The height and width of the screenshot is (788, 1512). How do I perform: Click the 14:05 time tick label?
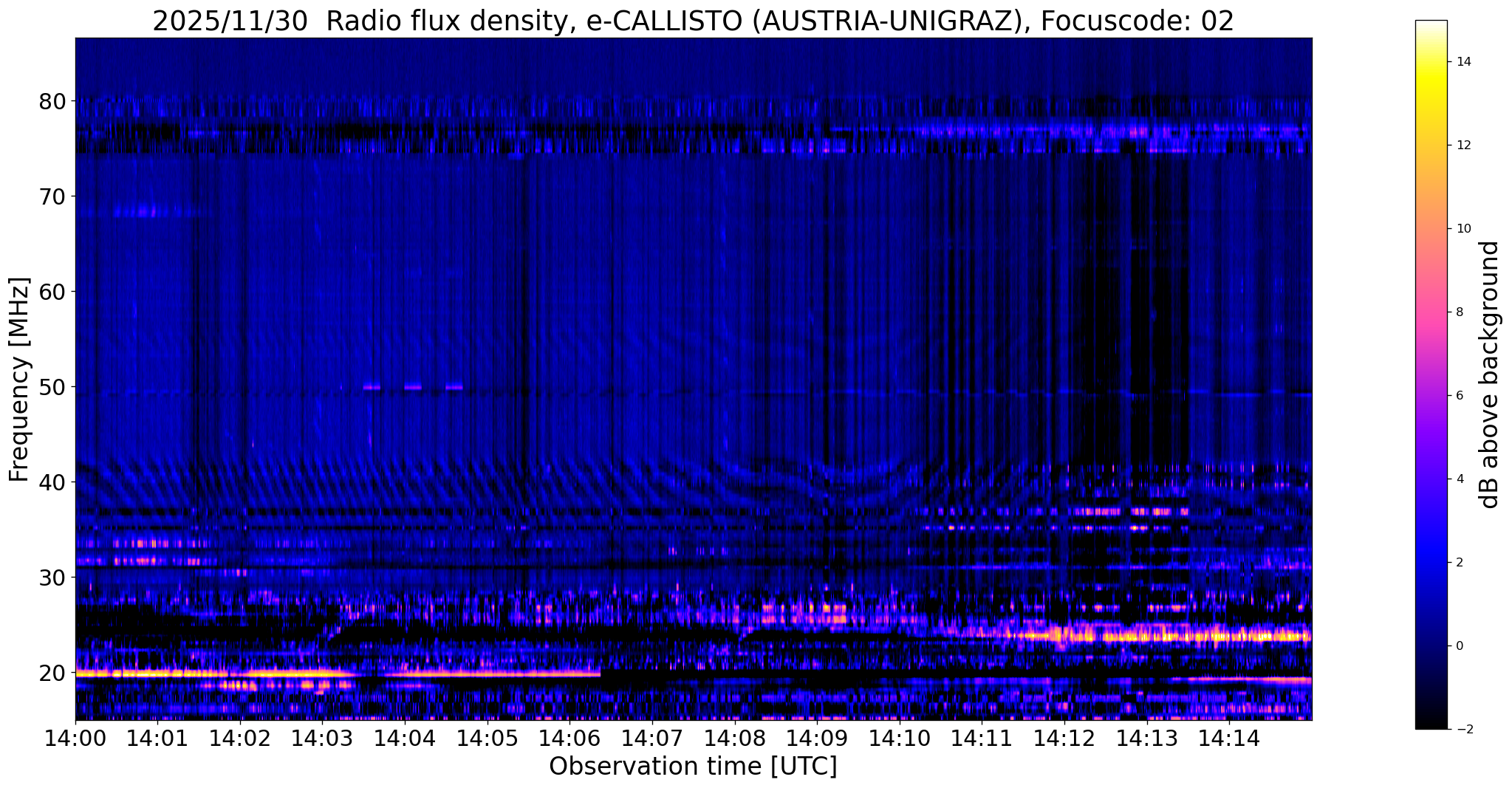coord(488,737)
